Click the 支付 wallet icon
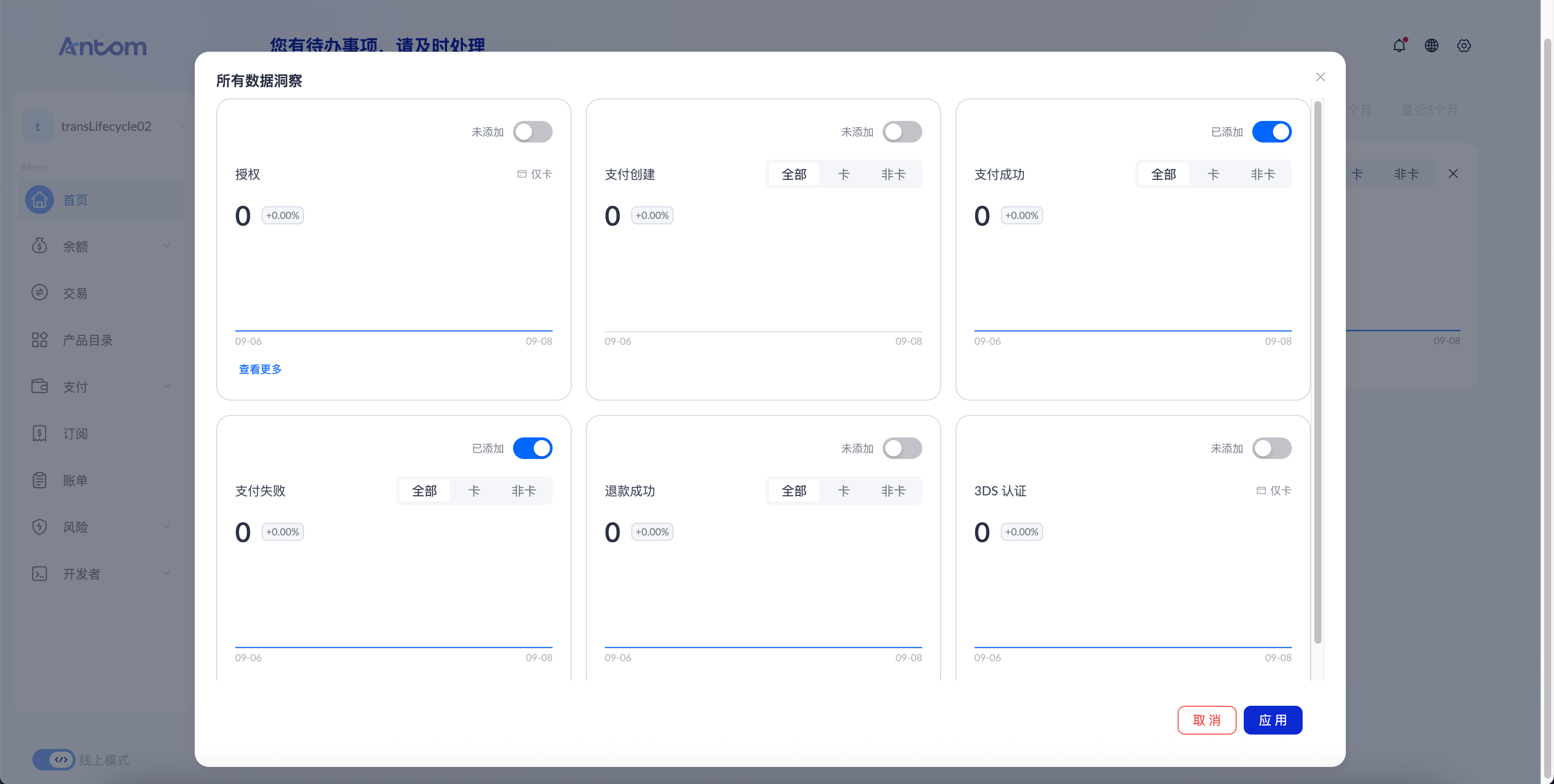The width and height of the screenshot is (1554, 784). tap(39, 386)
